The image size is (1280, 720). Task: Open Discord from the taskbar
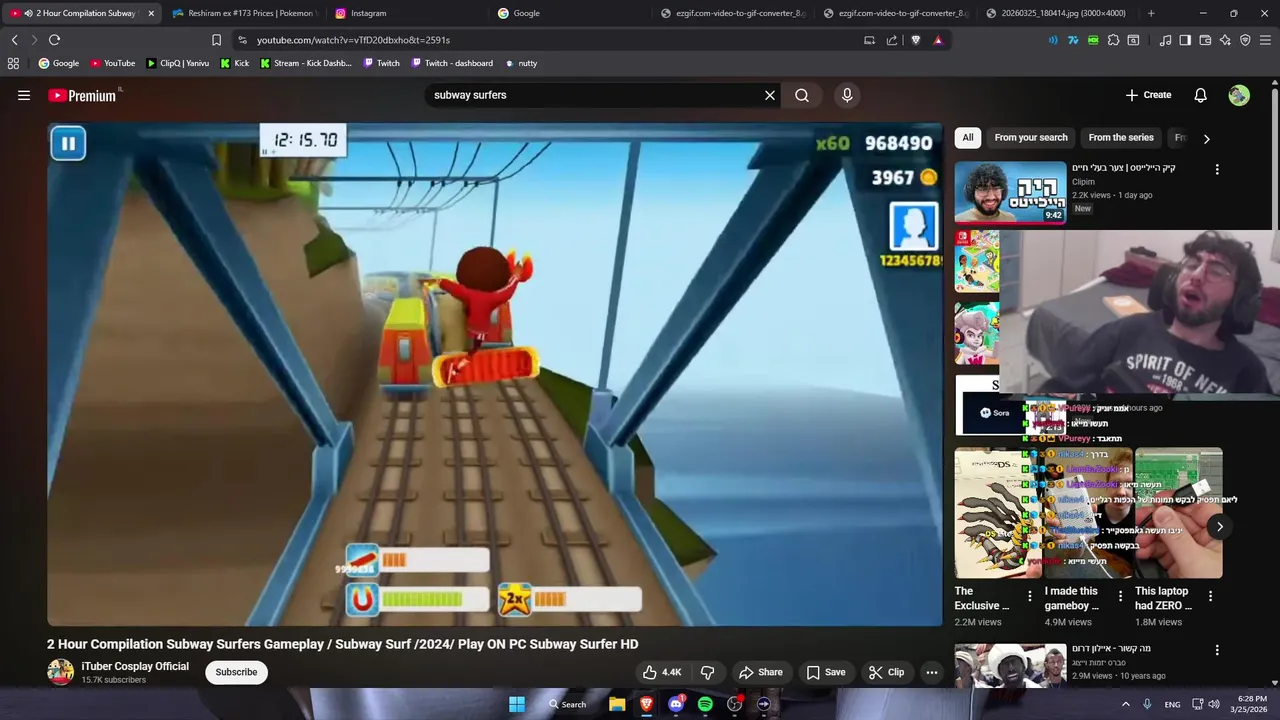pyautogui.click(x=676, y=704)
